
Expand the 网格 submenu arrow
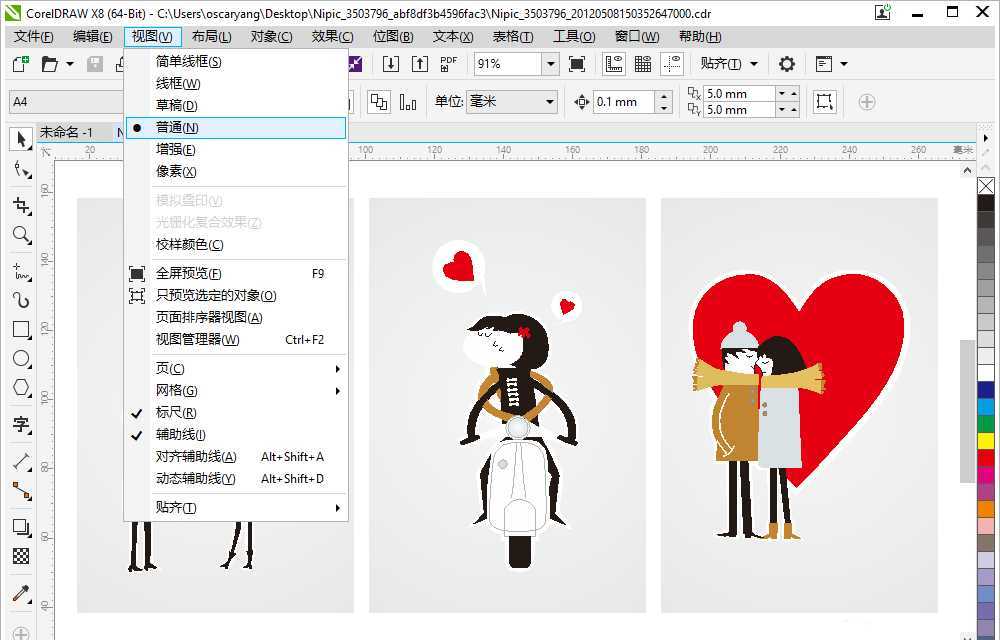pyautogui.click(x=338, y=390)
